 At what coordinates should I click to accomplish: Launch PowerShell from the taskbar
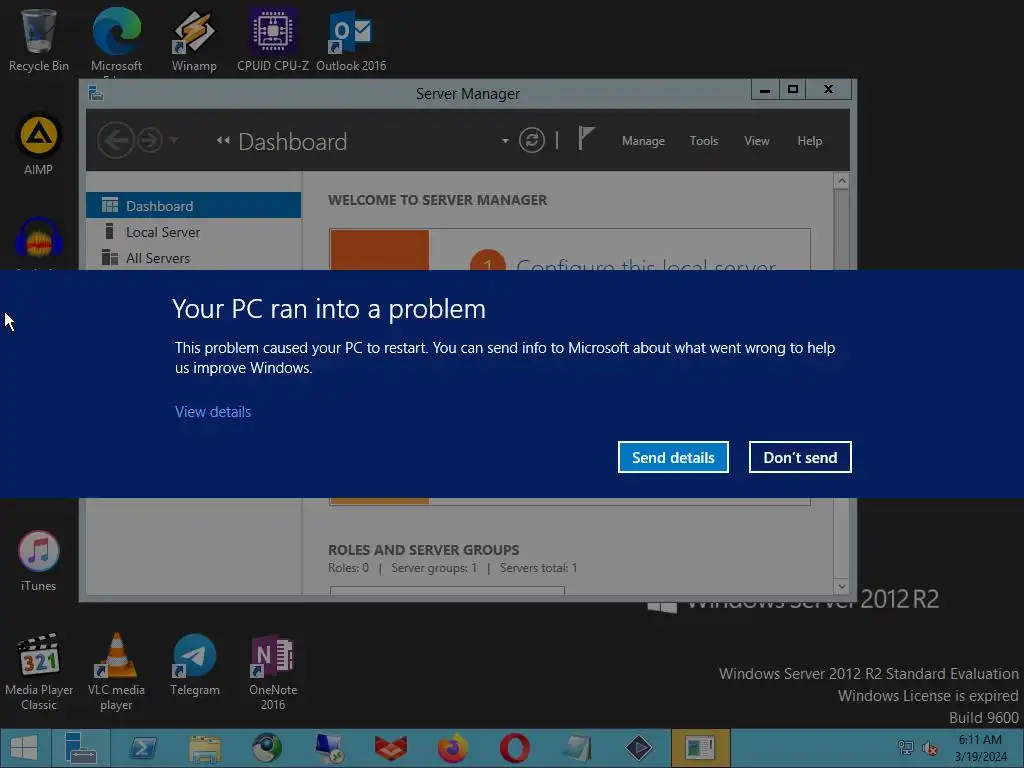pyautogui.click(x=143, y=748)
